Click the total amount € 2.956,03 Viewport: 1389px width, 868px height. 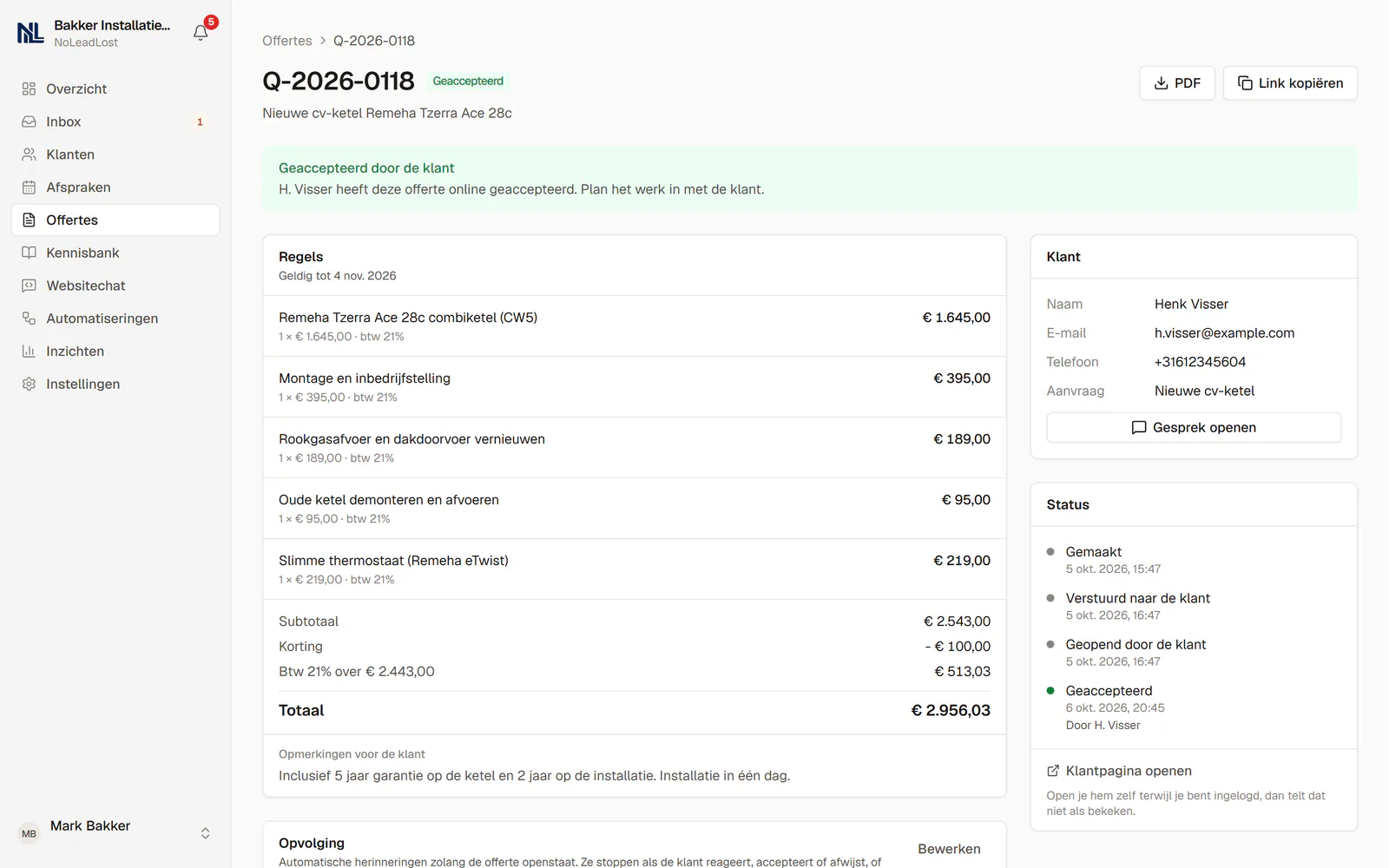pyautogui.click(x=951, y=710)
